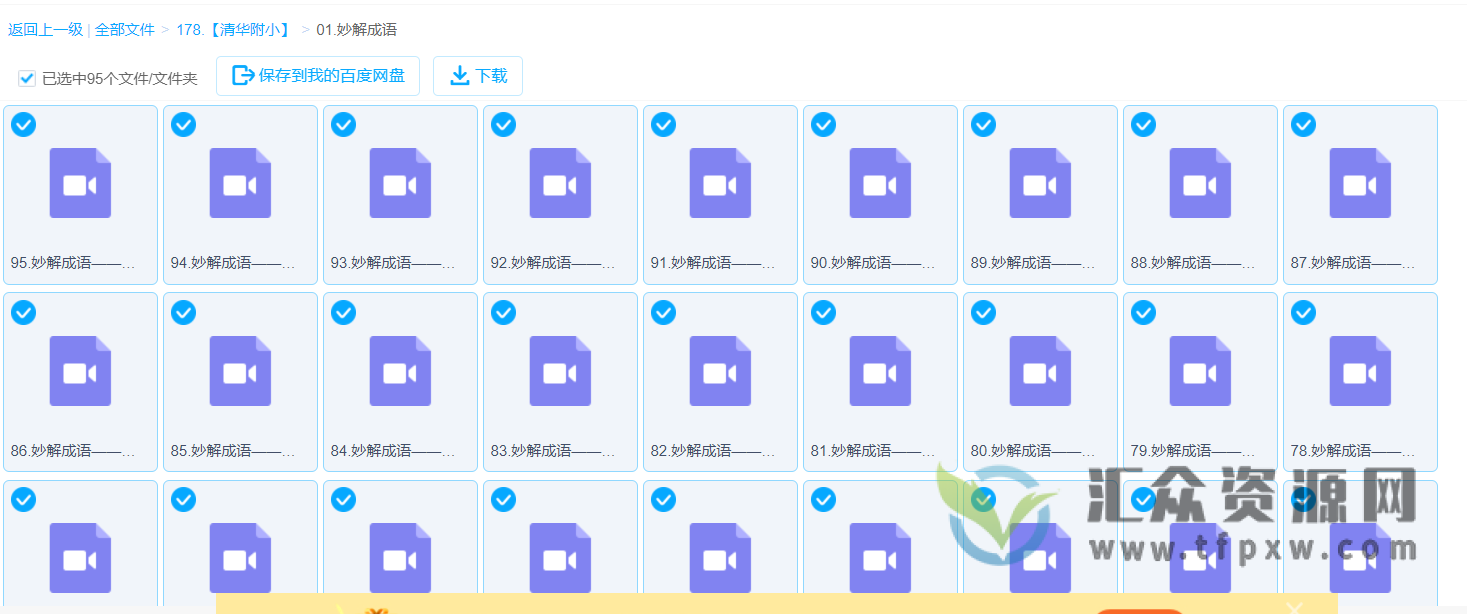Click the video icon of file 95.妙解成语

[80, 183]
